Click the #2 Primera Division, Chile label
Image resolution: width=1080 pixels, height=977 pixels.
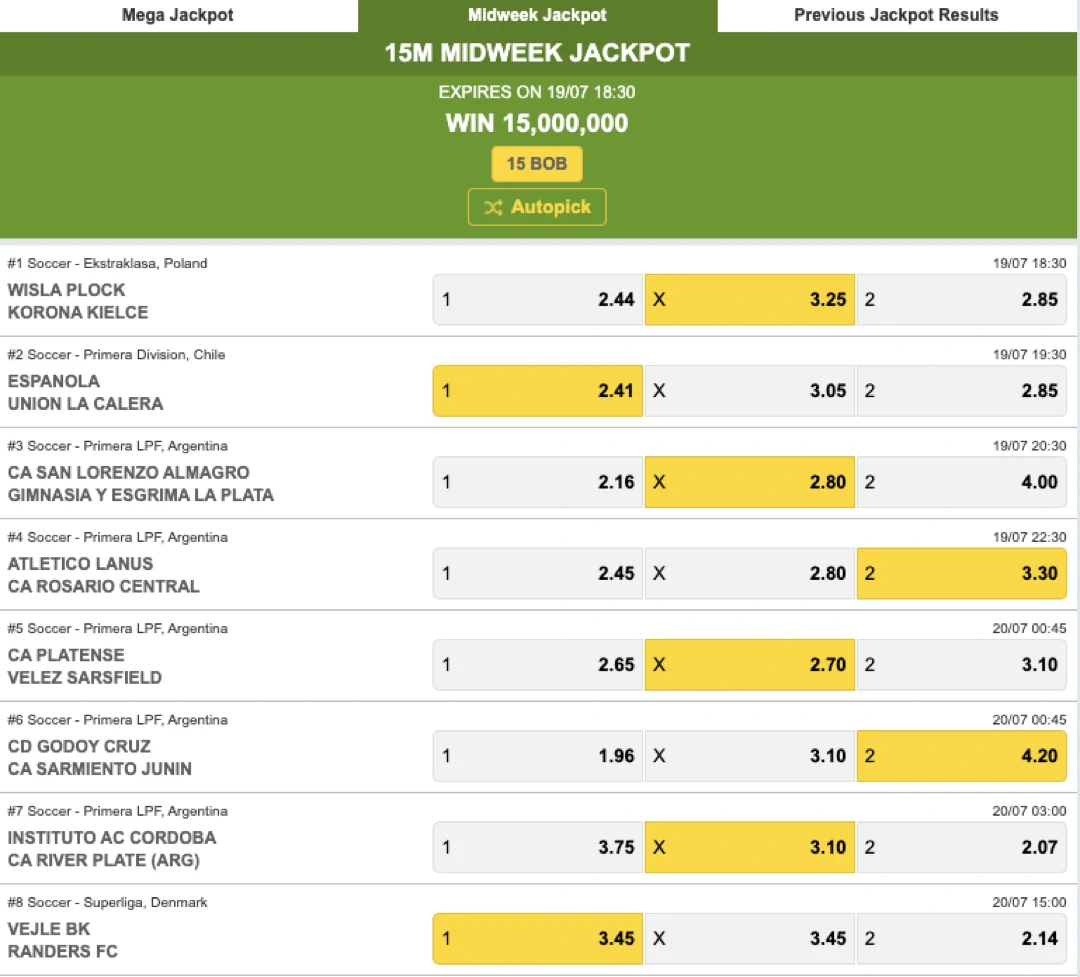click(x=116, y=355)
